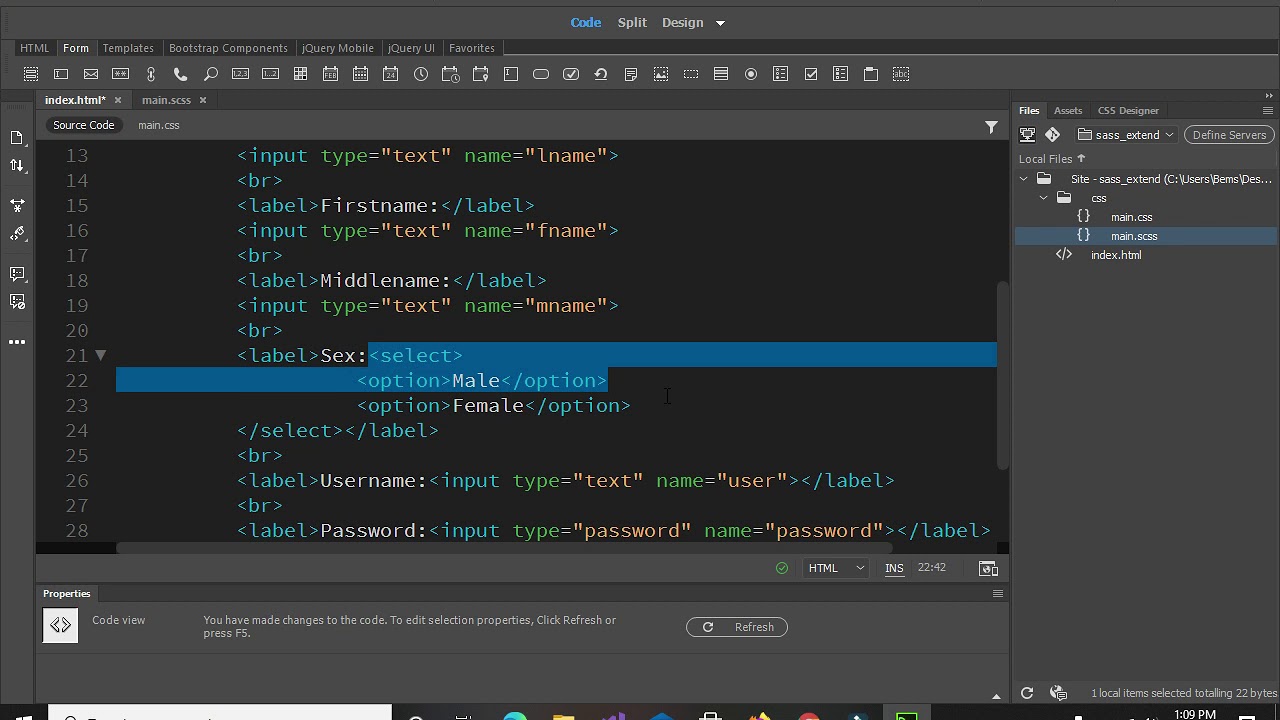Click the horizontal code editor scrollbar
1280x720 pixels.
coord(503,548)
